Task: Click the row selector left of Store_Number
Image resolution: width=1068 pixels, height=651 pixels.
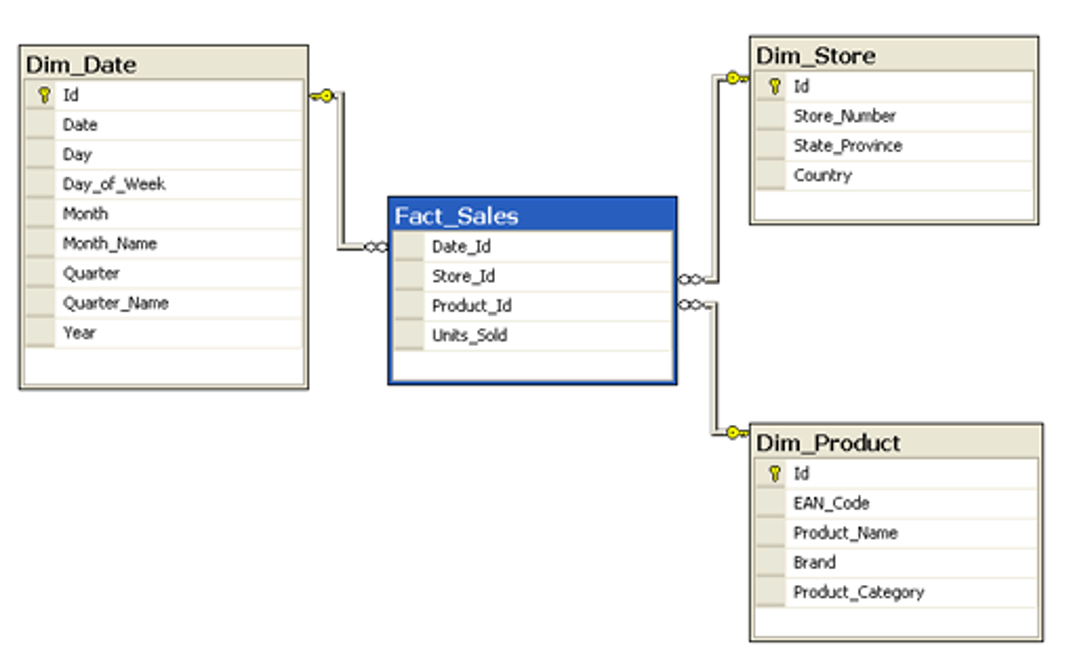Action: [770, 116]
